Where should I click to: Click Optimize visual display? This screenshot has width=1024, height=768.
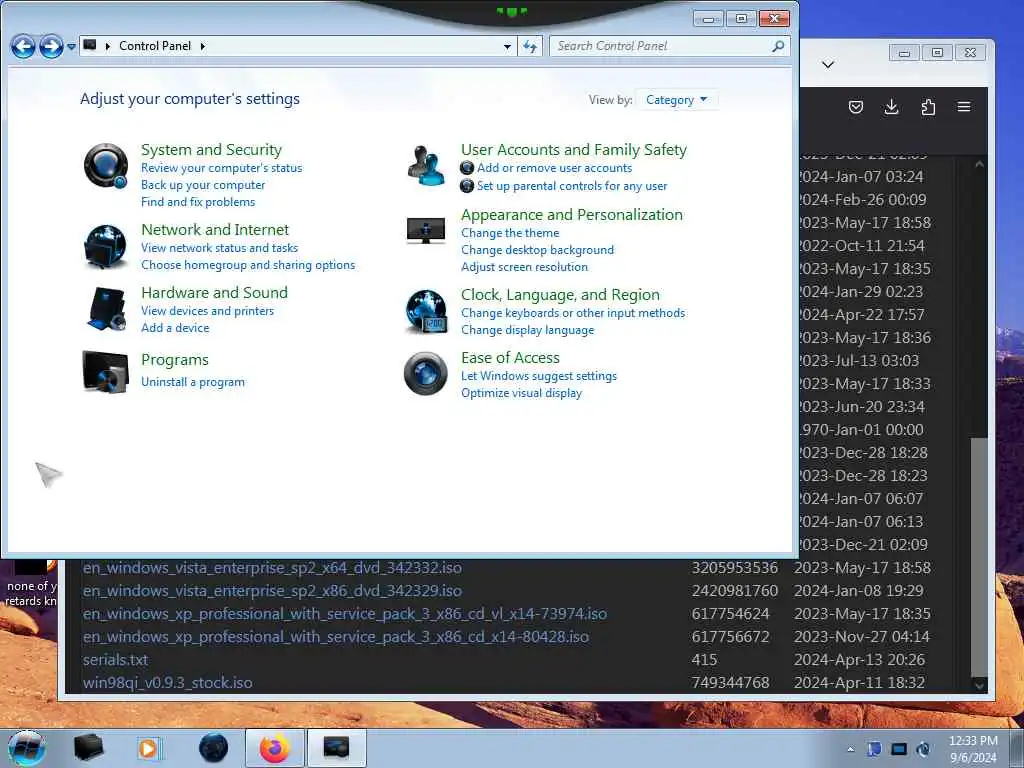click(x=521, y=393)
